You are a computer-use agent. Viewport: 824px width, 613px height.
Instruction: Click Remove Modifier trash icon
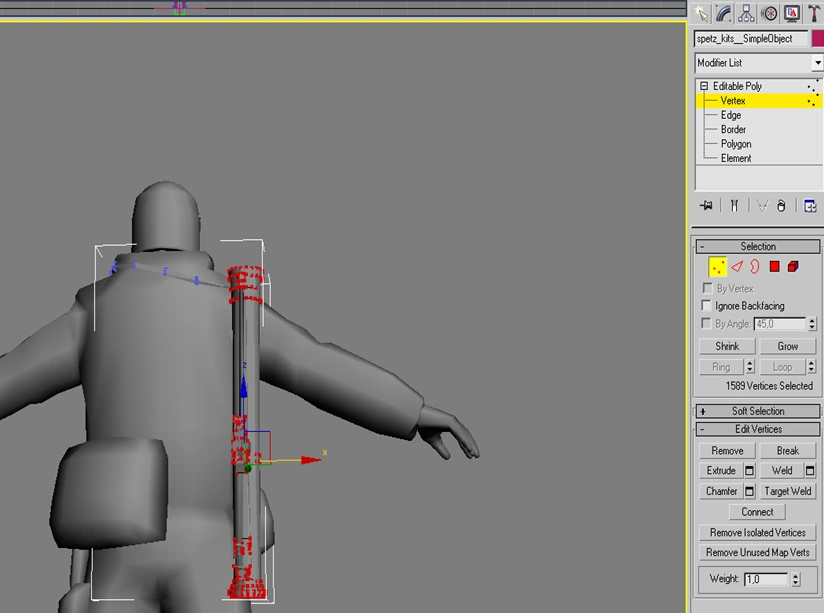tap(781, 206)
